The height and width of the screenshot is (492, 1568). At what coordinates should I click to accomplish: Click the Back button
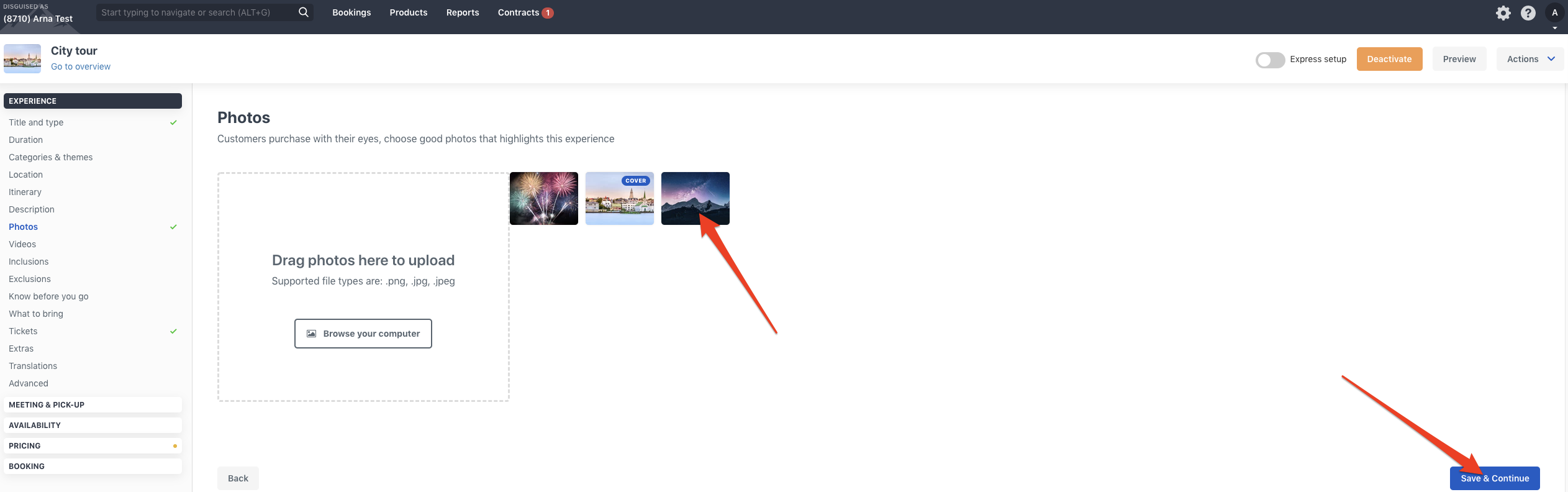[238, 478]
